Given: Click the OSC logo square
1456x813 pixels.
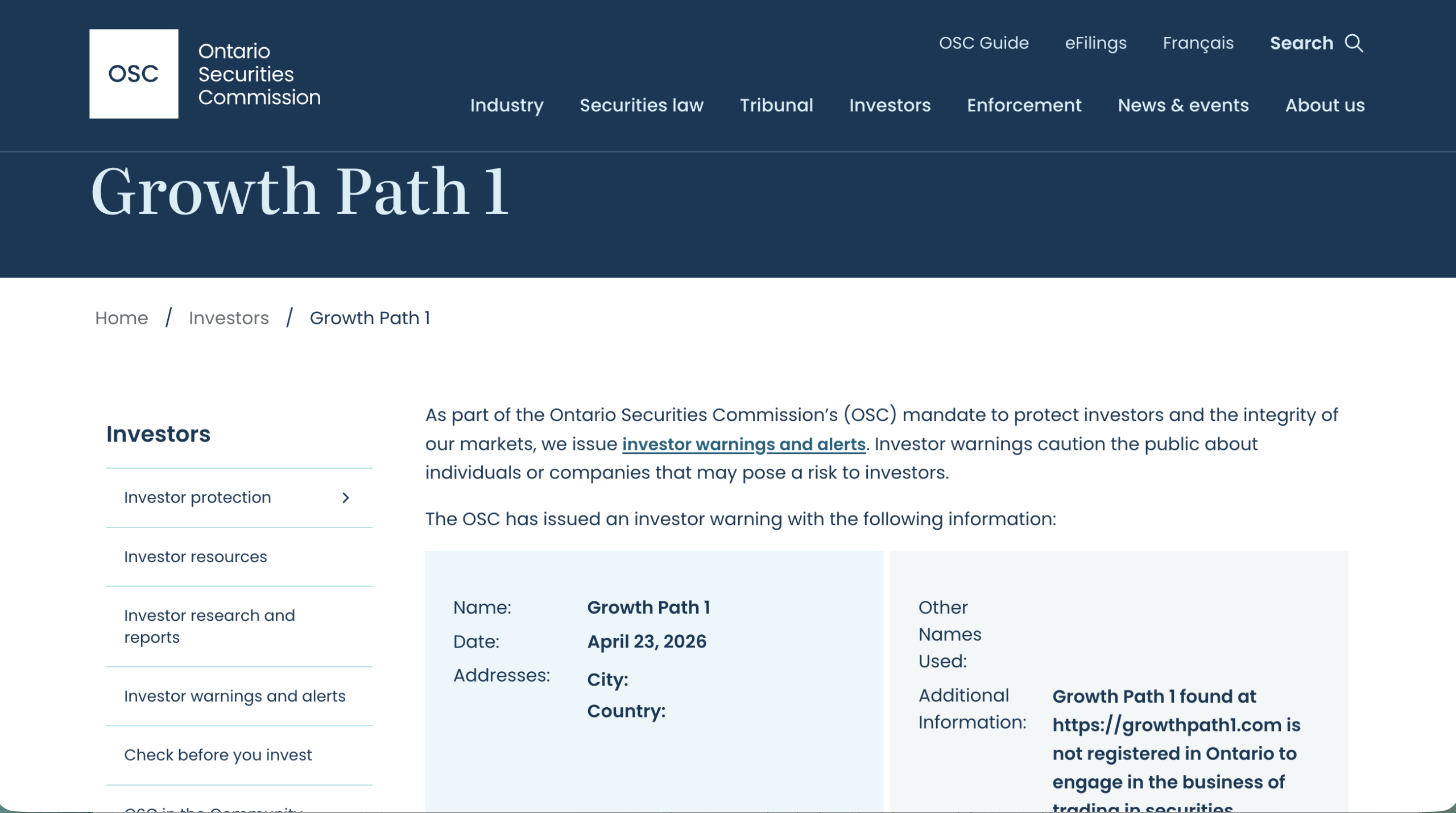Looking at the screenshot, I should pos(134,74).
